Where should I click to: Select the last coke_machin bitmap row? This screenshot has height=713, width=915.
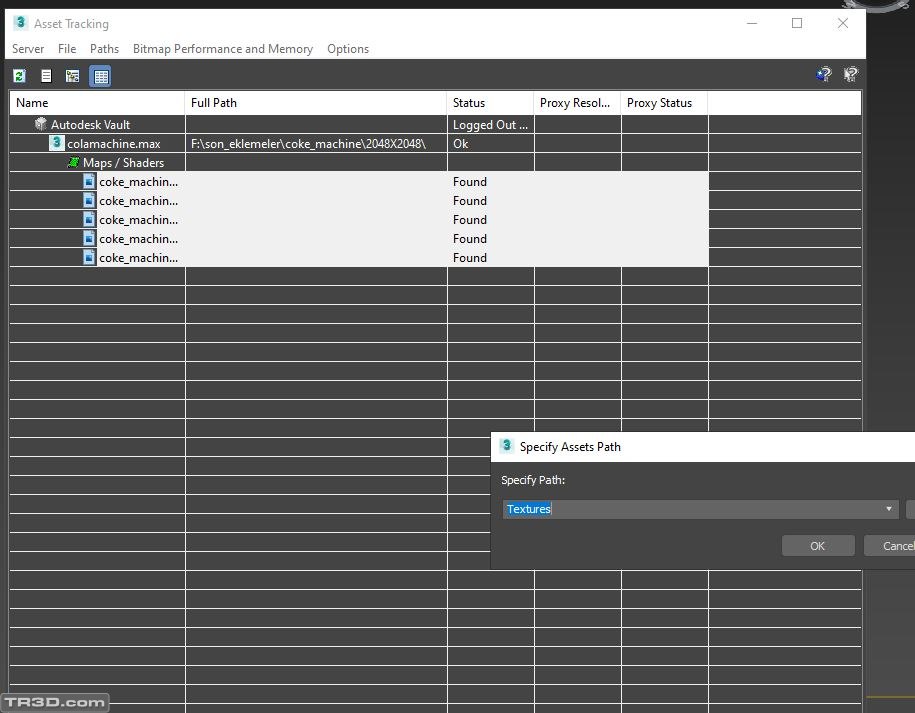pyautogui.click(x=138, y=258)
